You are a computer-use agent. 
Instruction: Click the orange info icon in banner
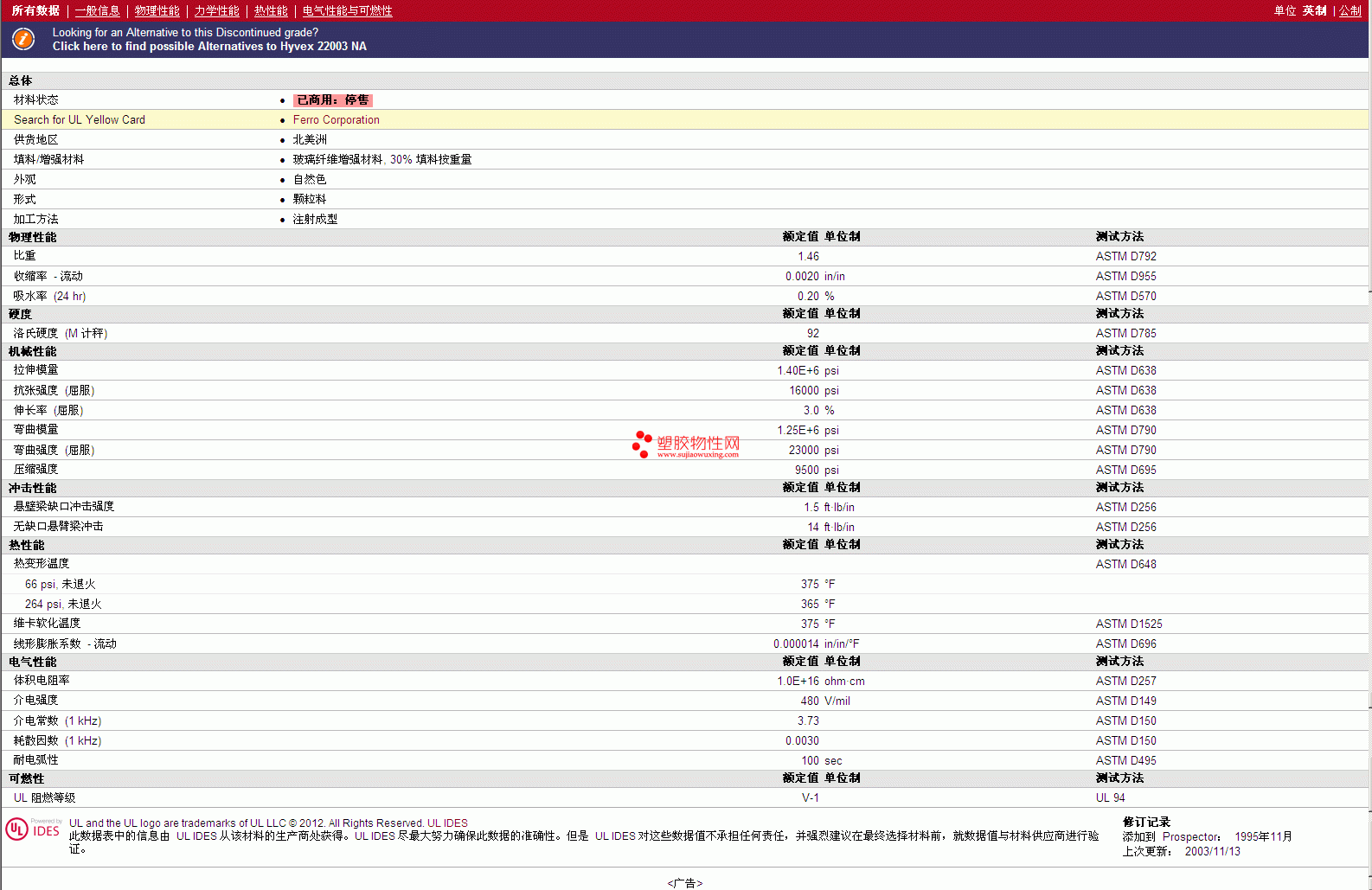click(23, 39)
